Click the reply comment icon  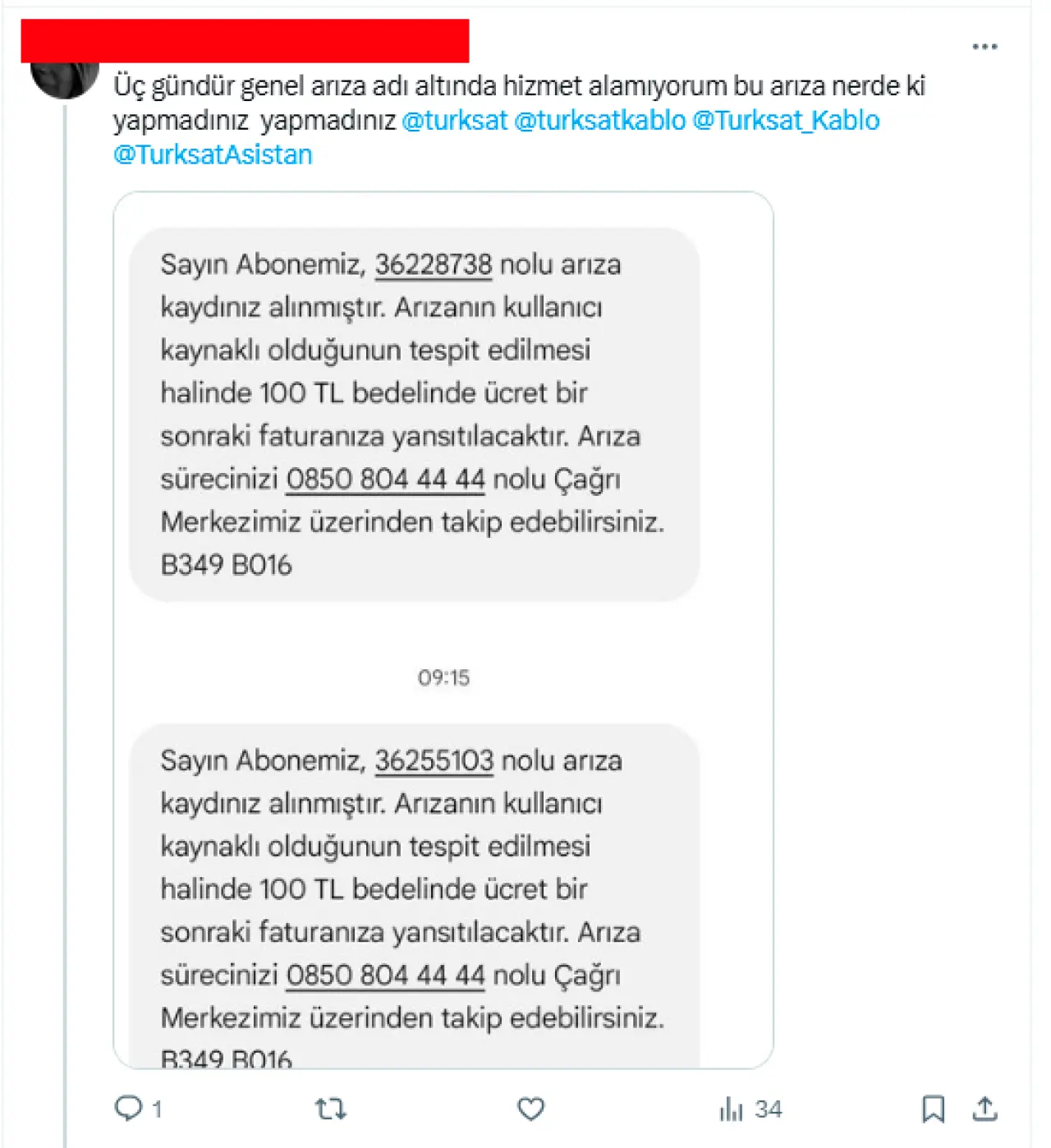(x=127, y=1109)
